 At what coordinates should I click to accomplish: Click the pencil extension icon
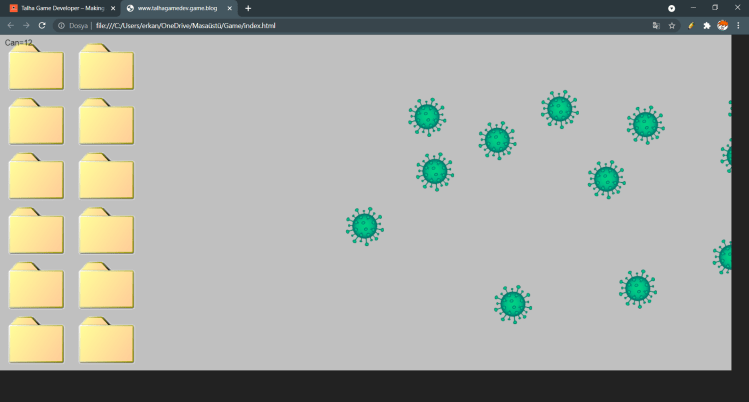click(x=691, y=25)
